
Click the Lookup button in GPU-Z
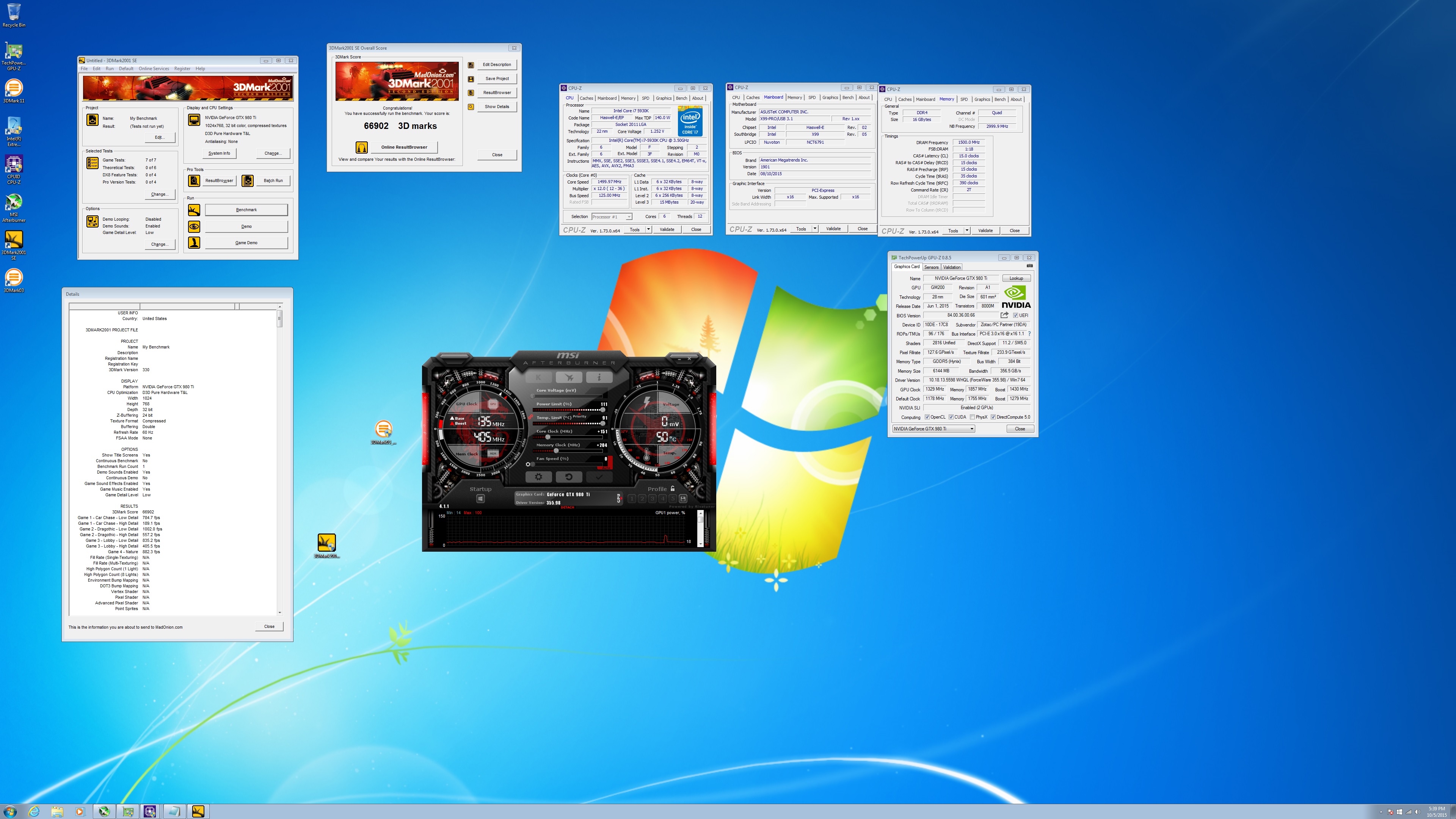click(x=1016, y=278)
